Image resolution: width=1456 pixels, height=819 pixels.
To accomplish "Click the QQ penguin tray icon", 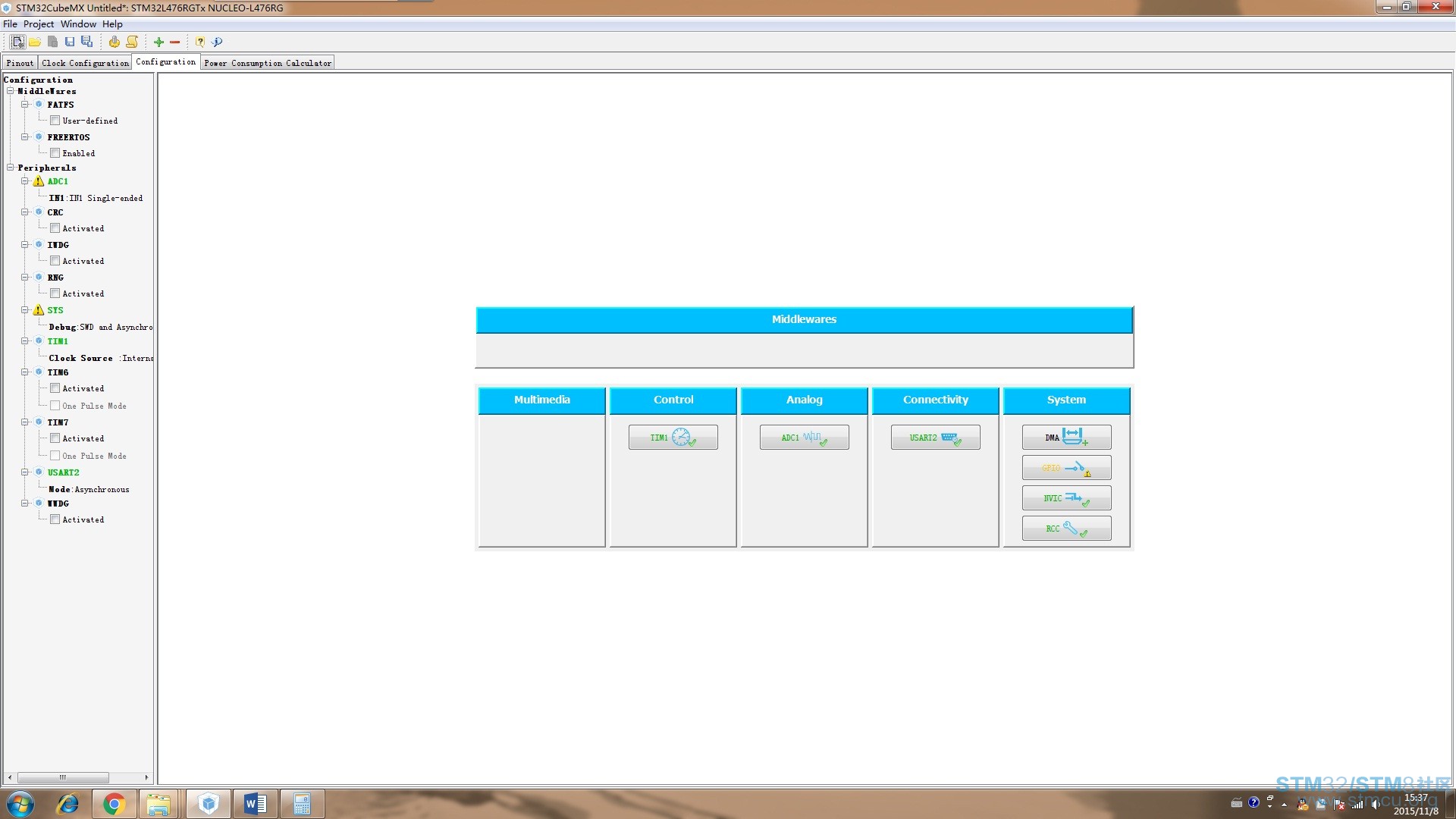I will [x=1303, y=804].
